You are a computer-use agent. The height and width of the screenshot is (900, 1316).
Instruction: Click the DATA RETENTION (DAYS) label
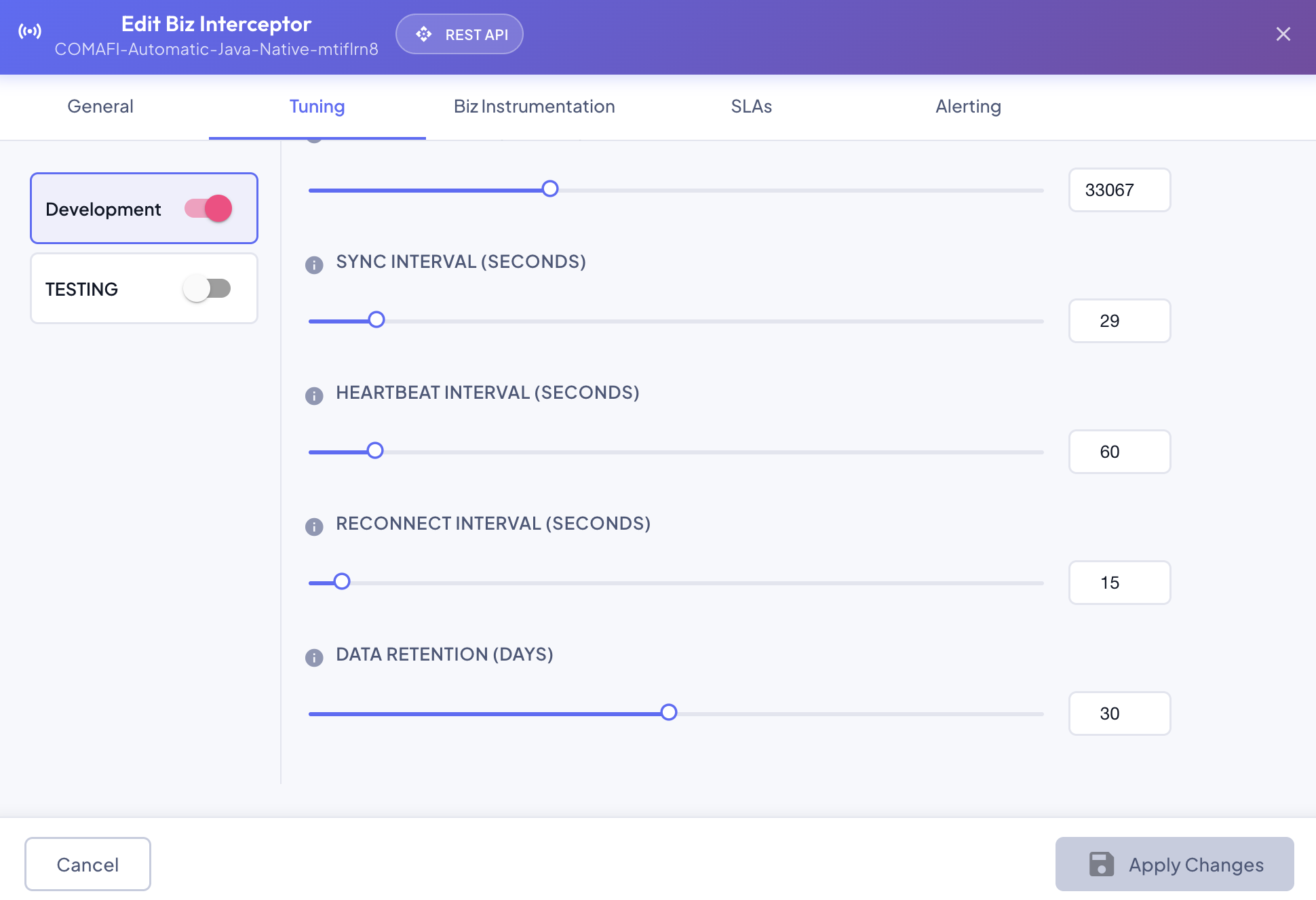(444, 654)
